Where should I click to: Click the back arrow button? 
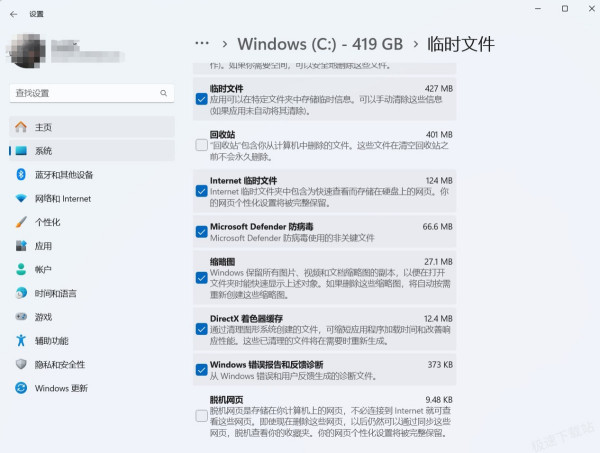click(x=13, y=14)
